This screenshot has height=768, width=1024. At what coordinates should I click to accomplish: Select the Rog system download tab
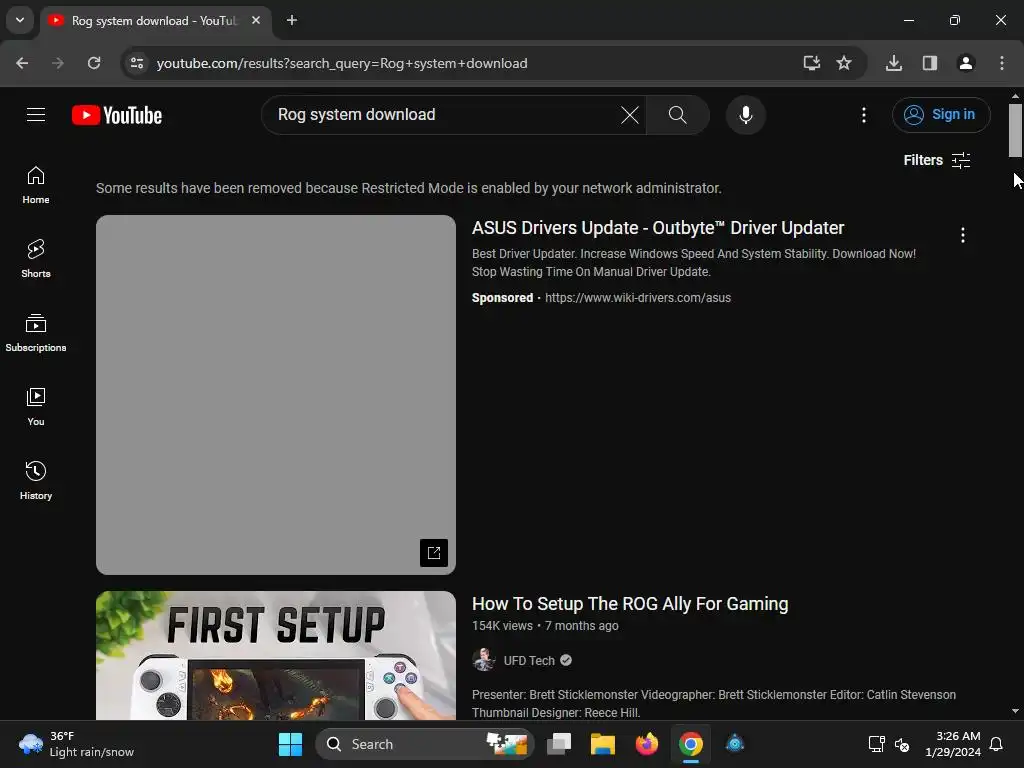(155, 21)
